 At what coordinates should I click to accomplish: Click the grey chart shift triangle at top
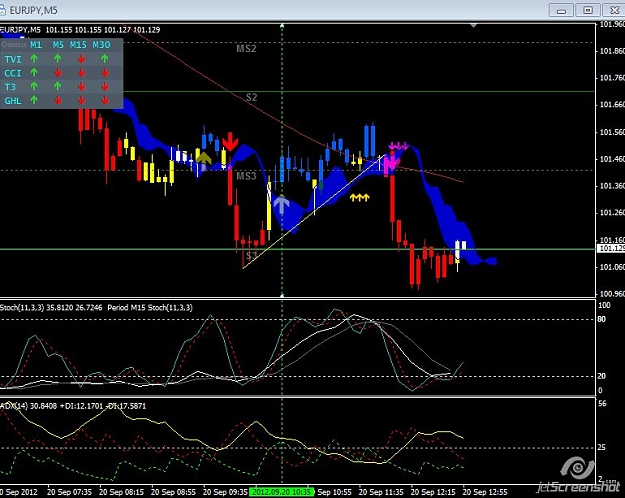(473, 26)
